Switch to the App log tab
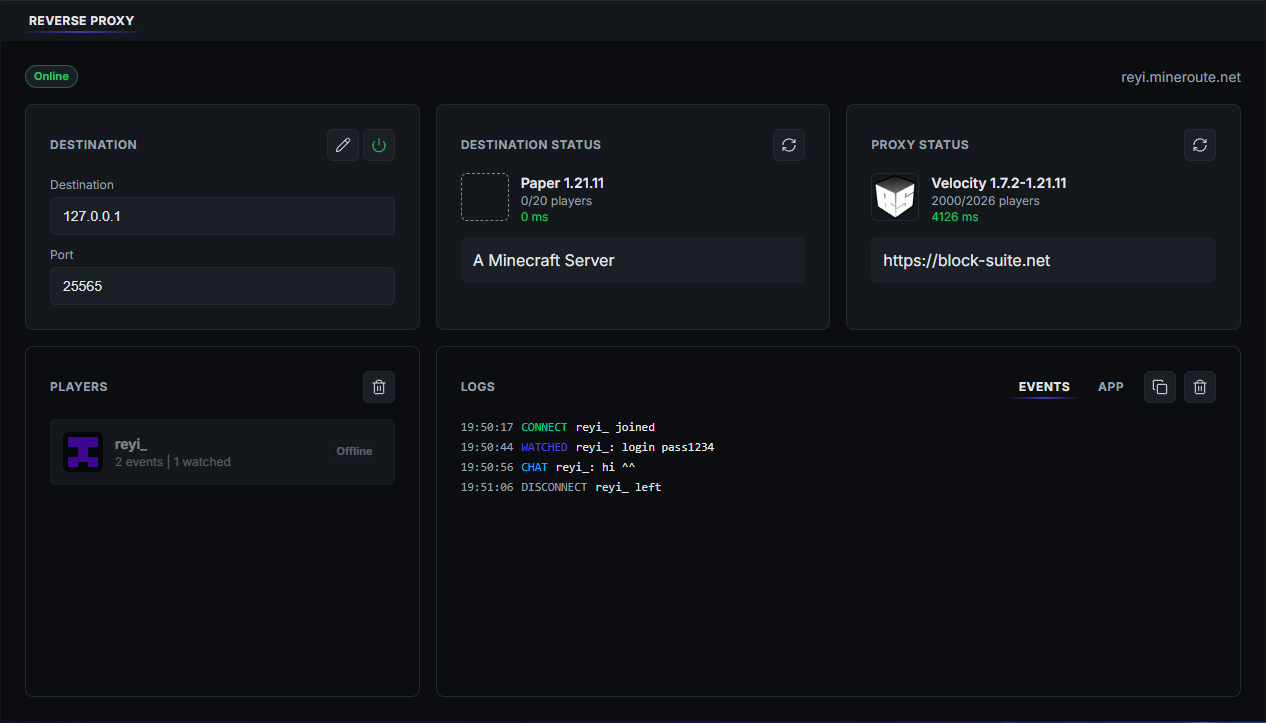This screenshot has height=723, width=1266. click(x=1111, y=387)
